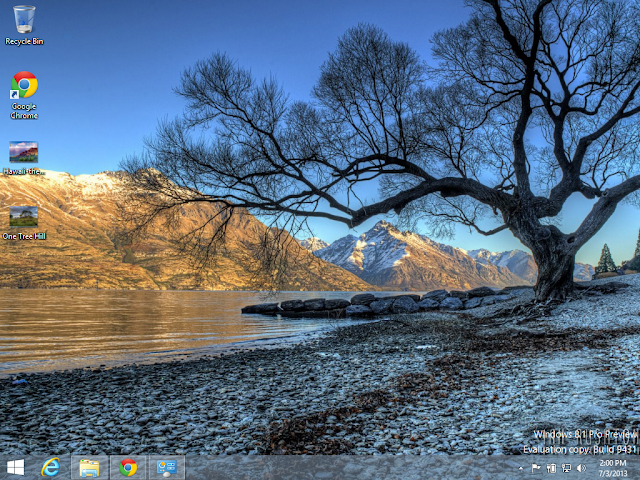Show hidden system tray icons
Screen dimensions: 640x480
[x=521, y=468]
